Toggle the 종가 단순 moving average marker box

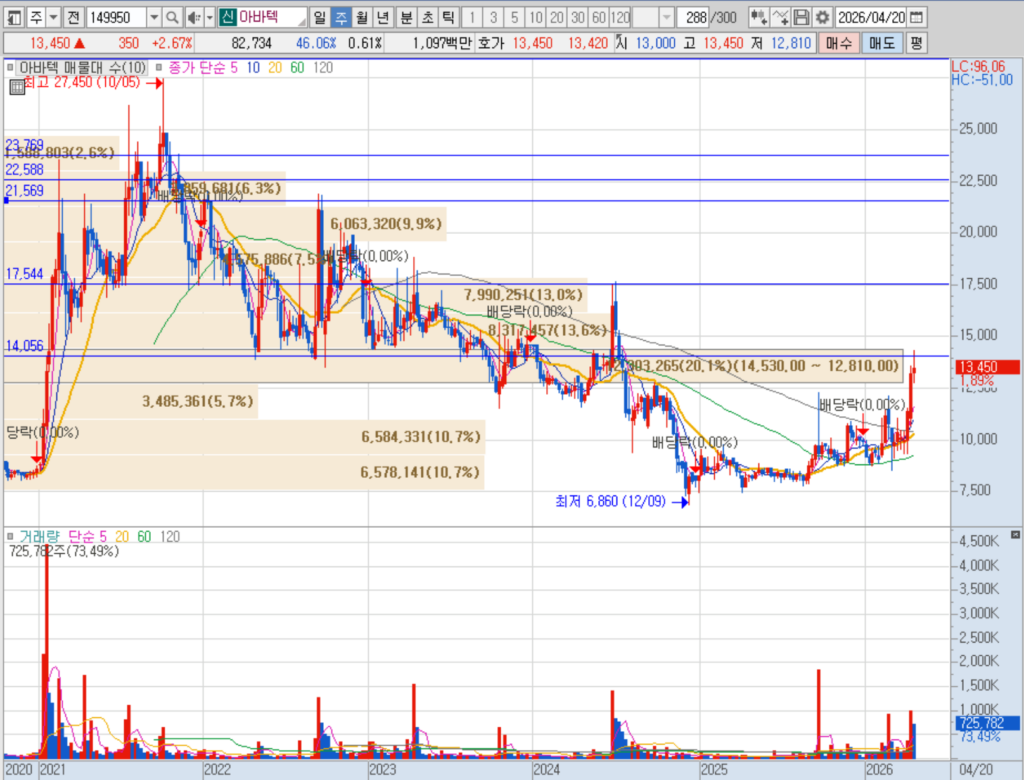(x=159, y=67)
